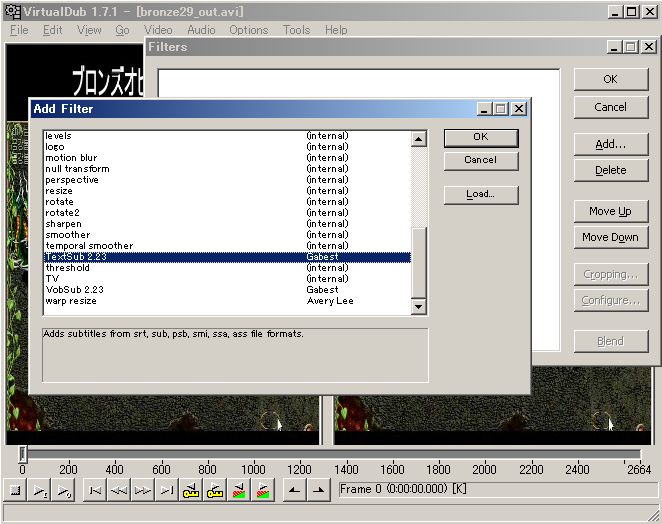Step backward one frame
662x524 pixels.
(x=119, y=490)
